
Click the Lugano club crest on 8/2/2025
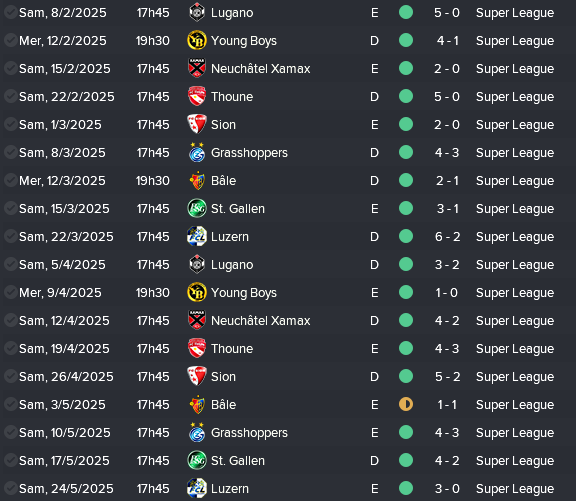coord(197,12)
